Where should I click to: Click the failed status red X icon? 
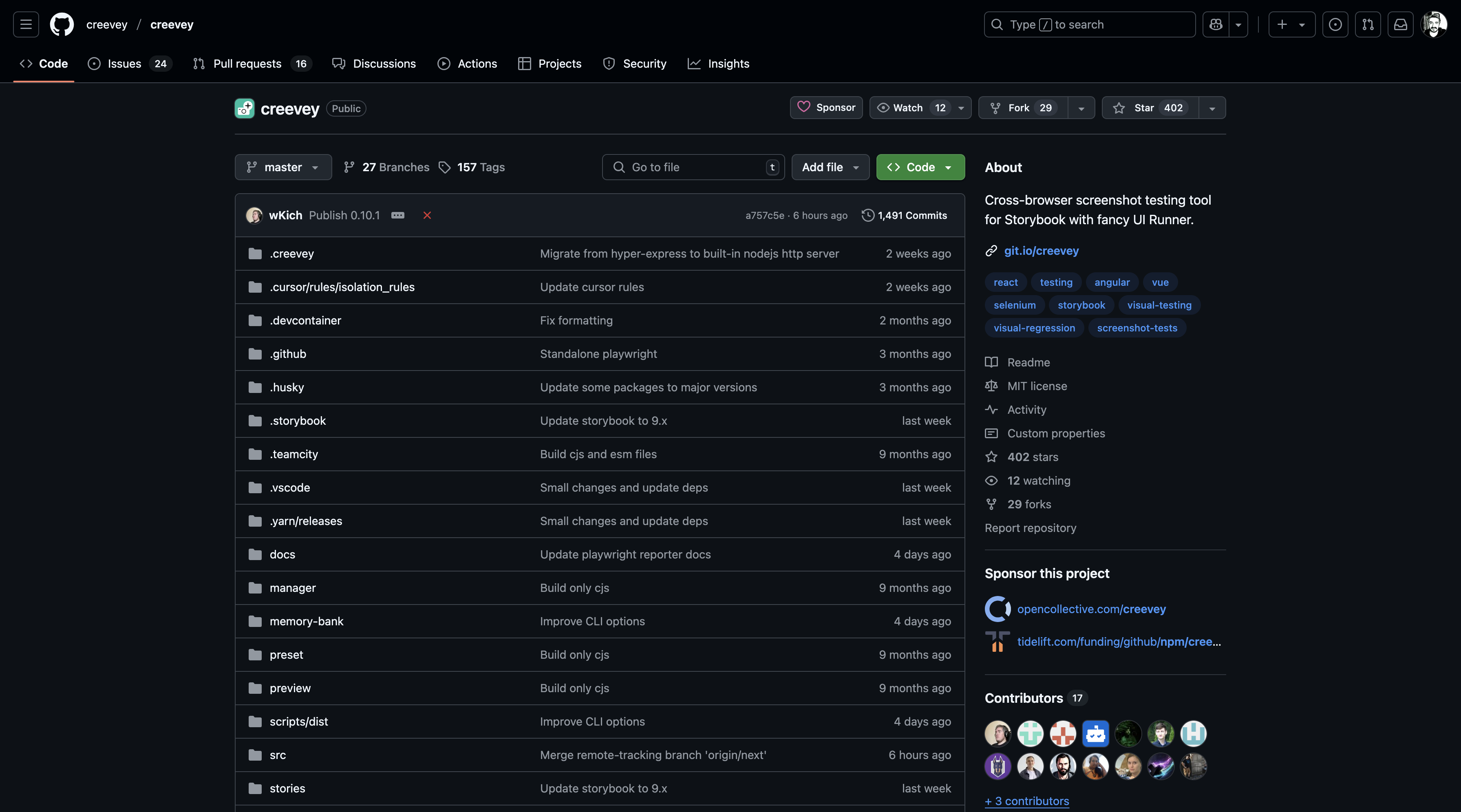click(427, 216)
